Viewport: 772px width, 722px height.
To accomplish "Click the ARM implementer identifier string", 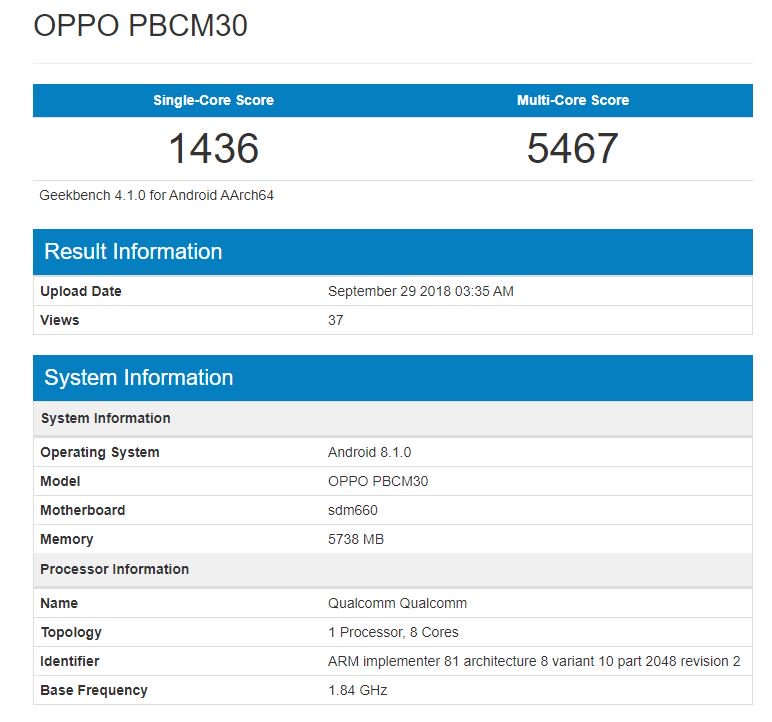I will pyautogui.click(x=534, y=661).
